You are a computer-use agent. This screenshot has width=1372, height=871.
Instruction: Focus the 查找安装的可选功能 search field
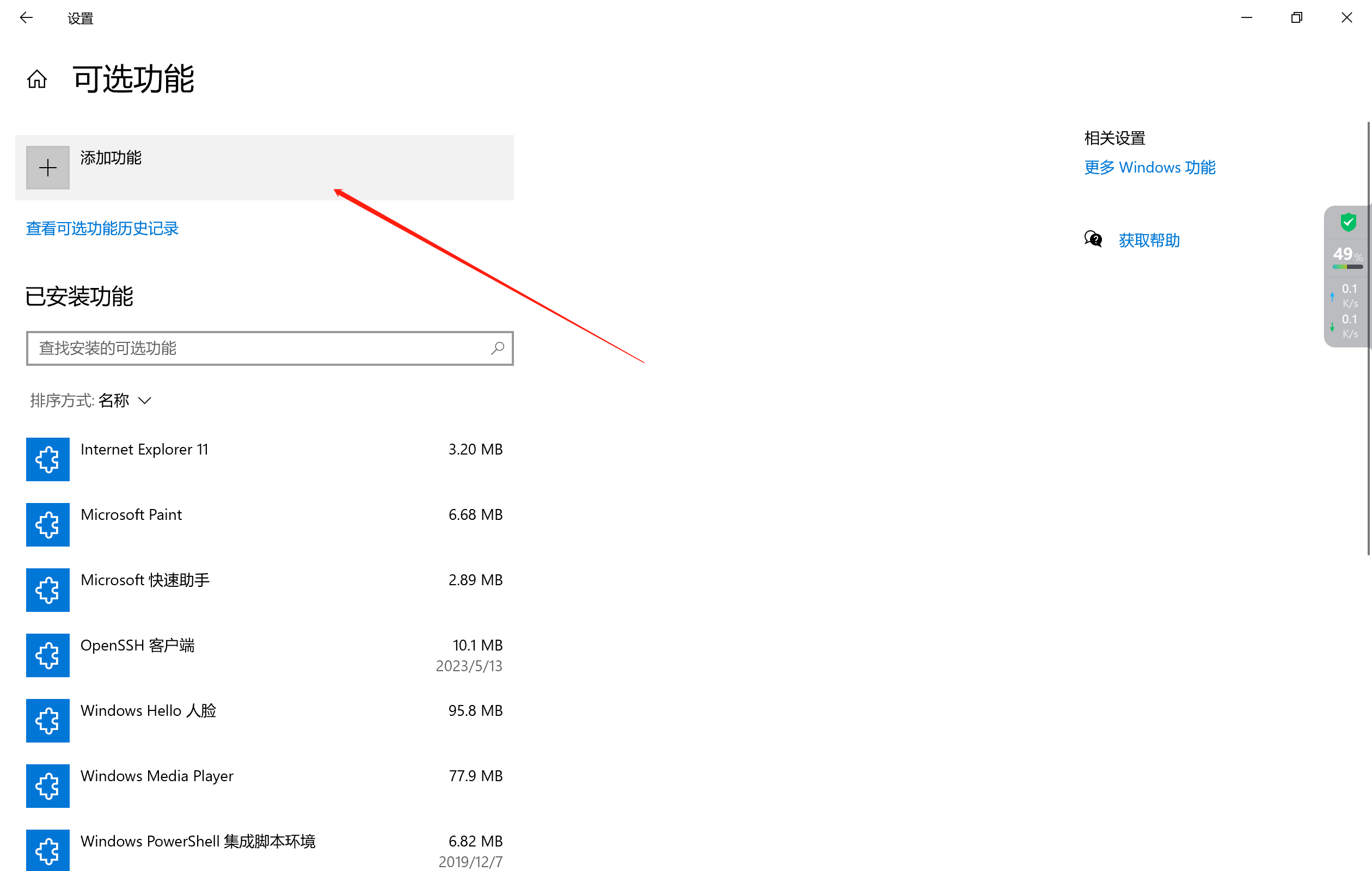click(x=270, y=348)
